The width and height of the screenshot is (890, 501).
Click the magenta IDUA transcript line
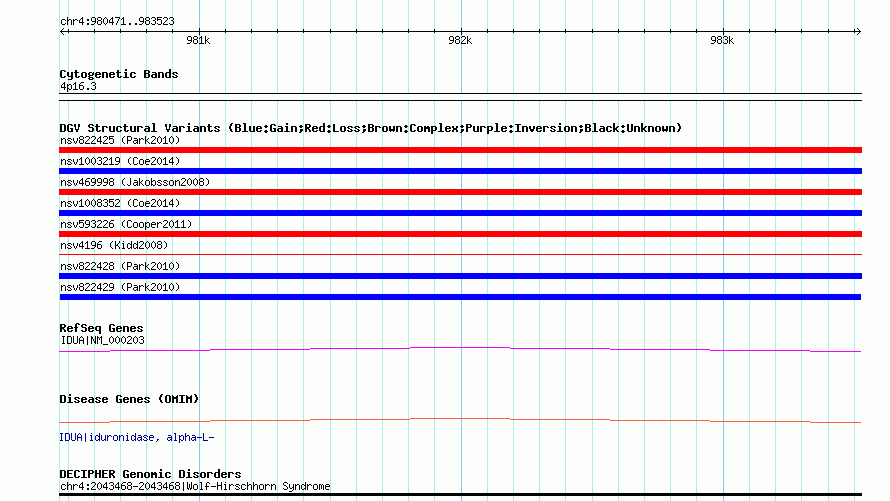(x=460, y=348)
